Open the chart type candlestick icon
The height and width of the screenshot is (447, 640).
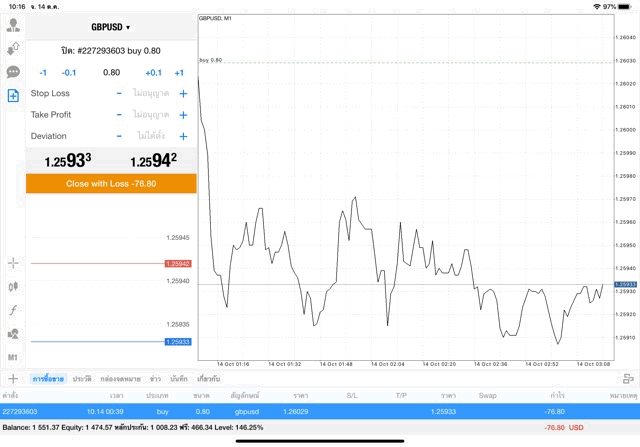coord(13,287)
